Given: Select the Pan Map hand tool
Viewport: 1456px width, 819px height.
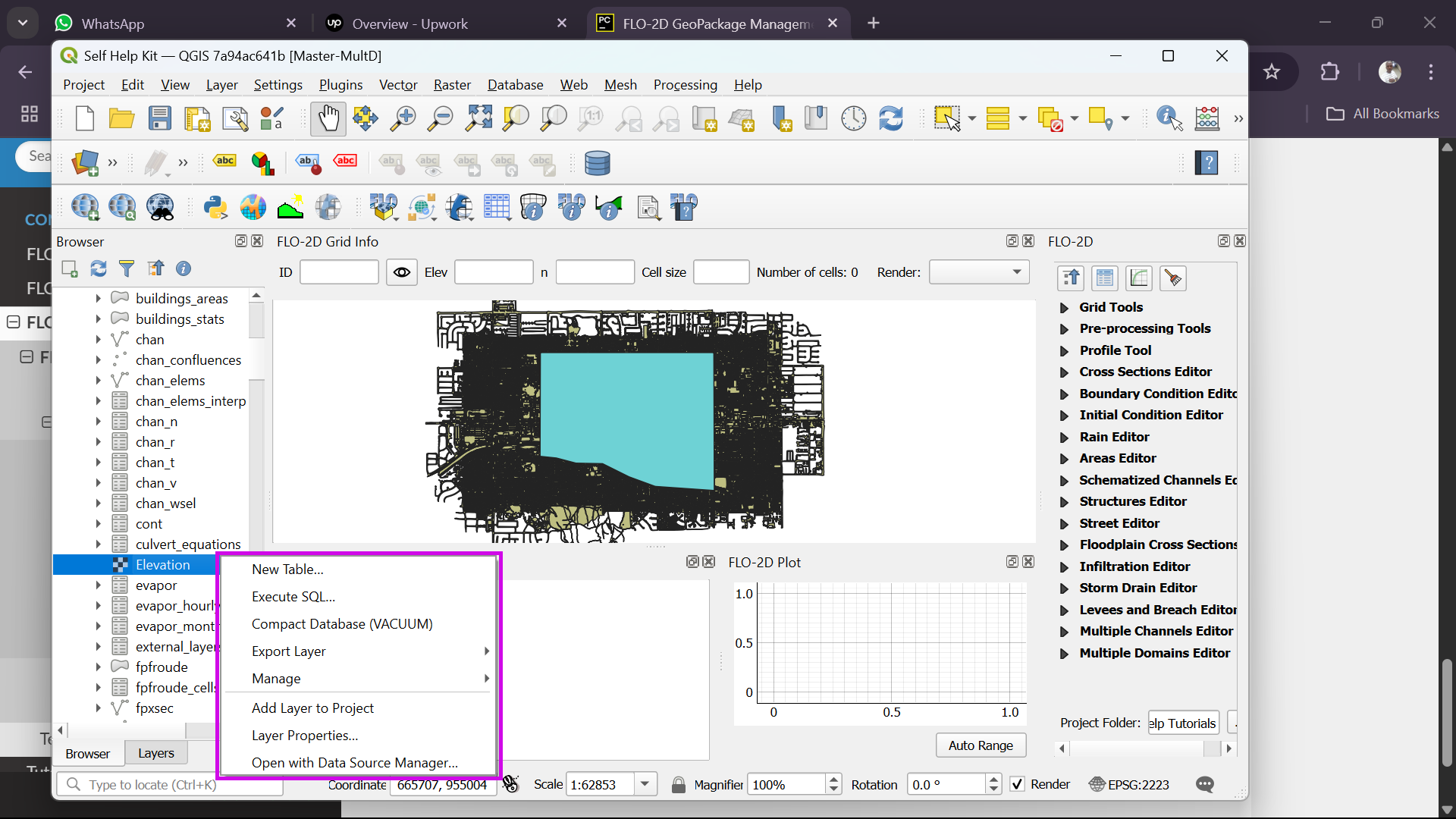Looking at the screenshot, I should tap(328, 119).
